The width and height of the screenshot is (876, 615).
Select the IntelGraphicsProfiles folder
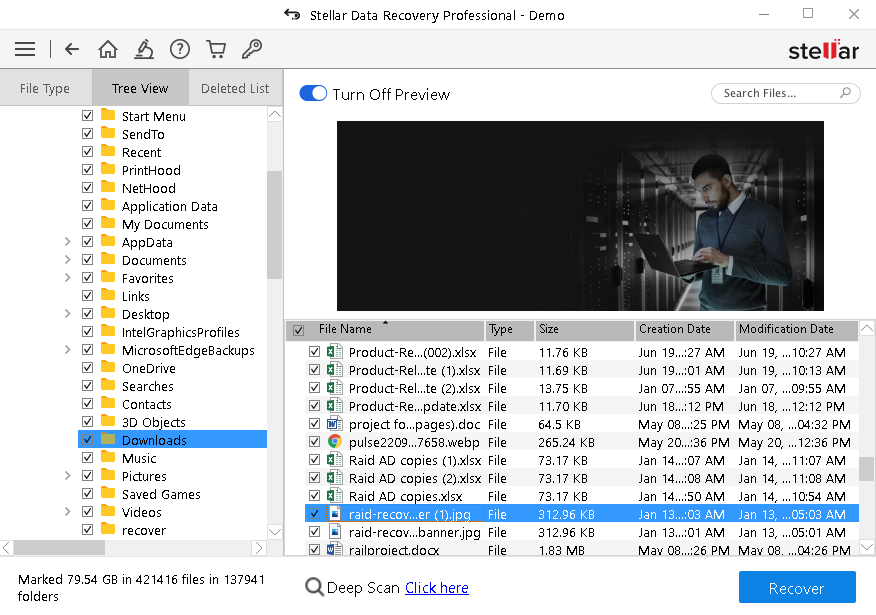pos(180,332)
